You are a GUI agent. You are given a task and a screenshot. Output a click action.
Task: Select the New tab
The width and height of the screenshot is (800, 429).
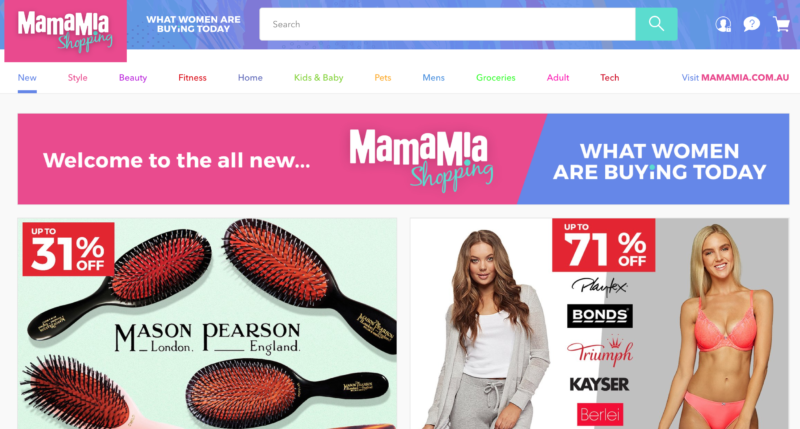pos(27,78)
